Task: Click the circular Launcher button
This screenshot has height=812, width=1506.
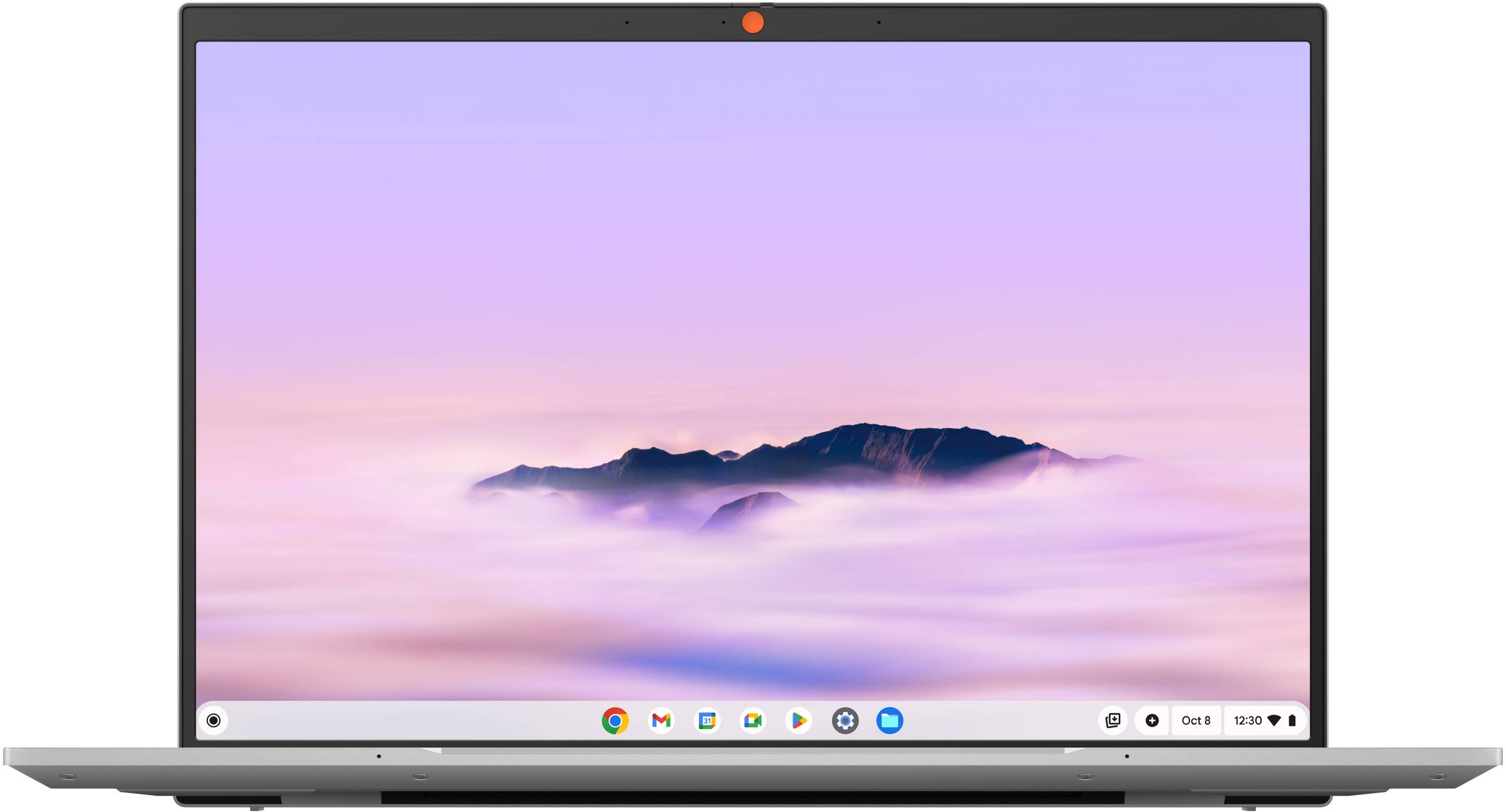Action: click(x=214, y=720)
